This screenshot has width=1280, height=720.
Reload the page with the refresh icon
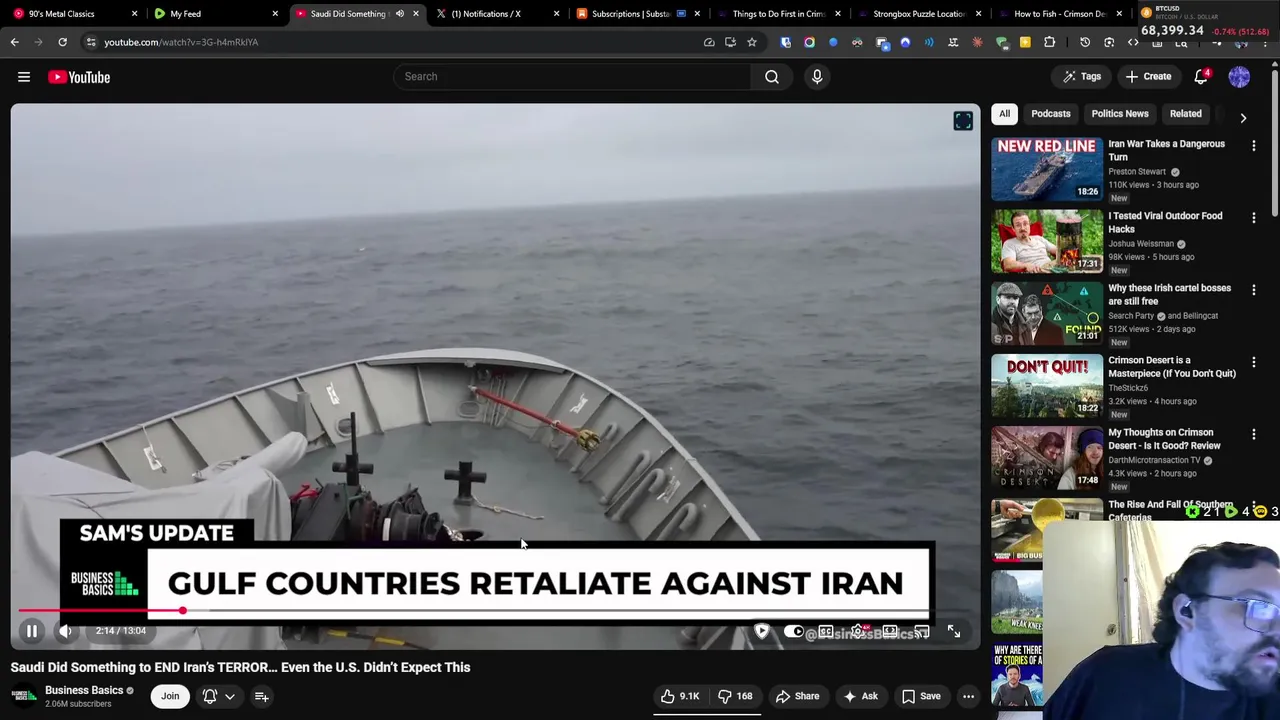tap(62, 42)
